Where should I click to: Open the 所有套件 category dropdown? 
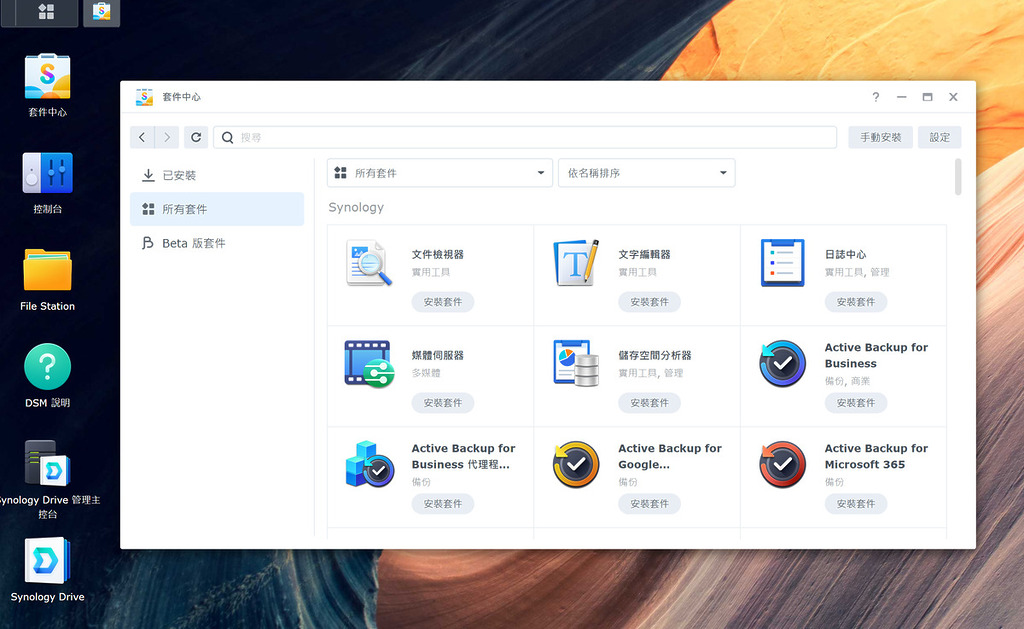coord(440,173)
